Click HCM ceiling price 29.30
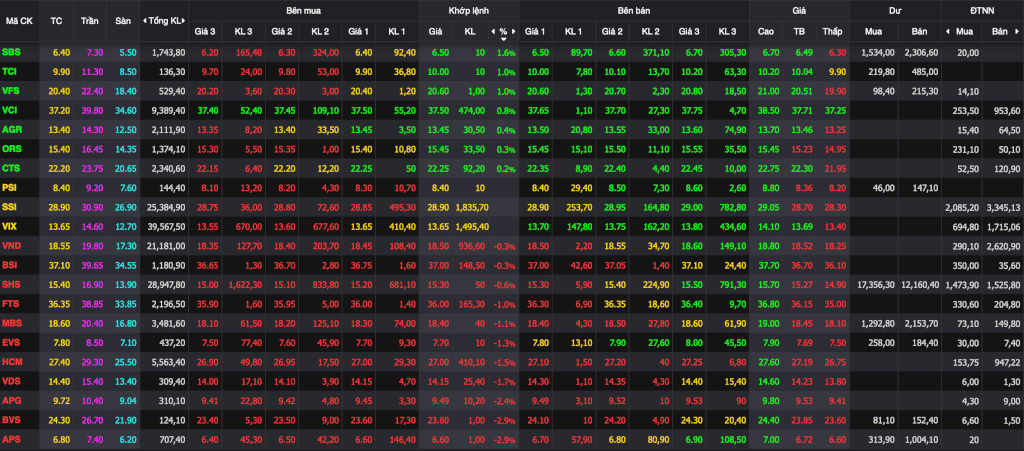Viewport: 1024px width, 451px height. [x=90, y=362]
